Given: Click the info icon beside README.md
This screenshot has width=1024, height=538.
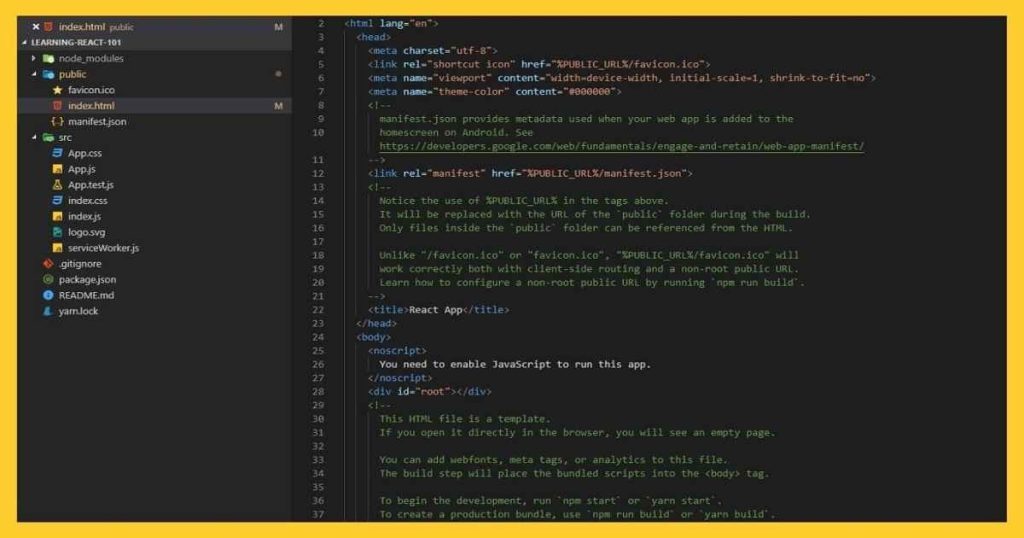Looking at the screenshot, I should pos(48,295).
